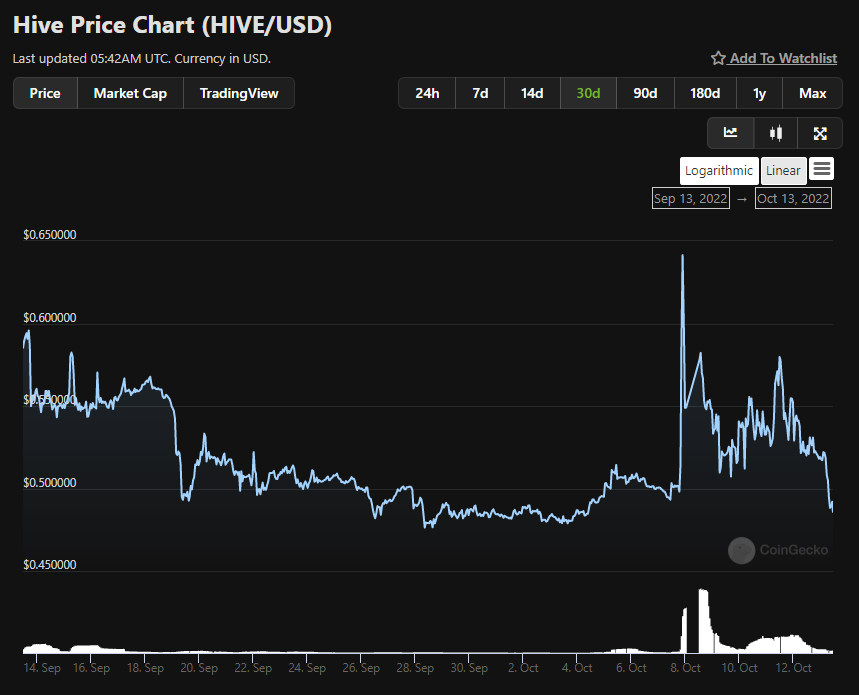Click the 2. Oct date label
The image size is (859, 695).
click(x=523, y=668)
